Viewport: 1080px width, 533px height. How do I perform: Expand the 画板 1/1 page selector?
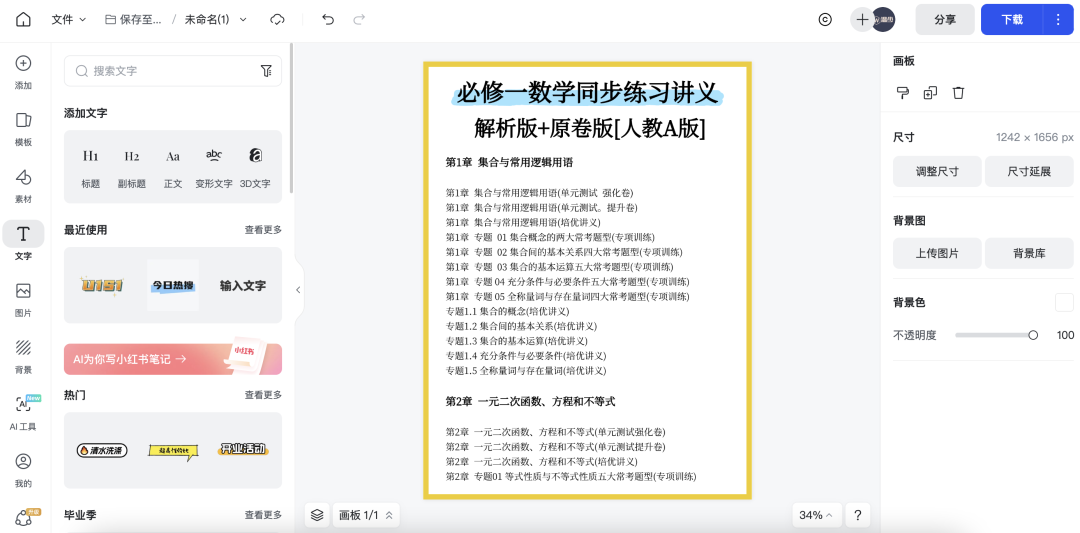[366, 515]
